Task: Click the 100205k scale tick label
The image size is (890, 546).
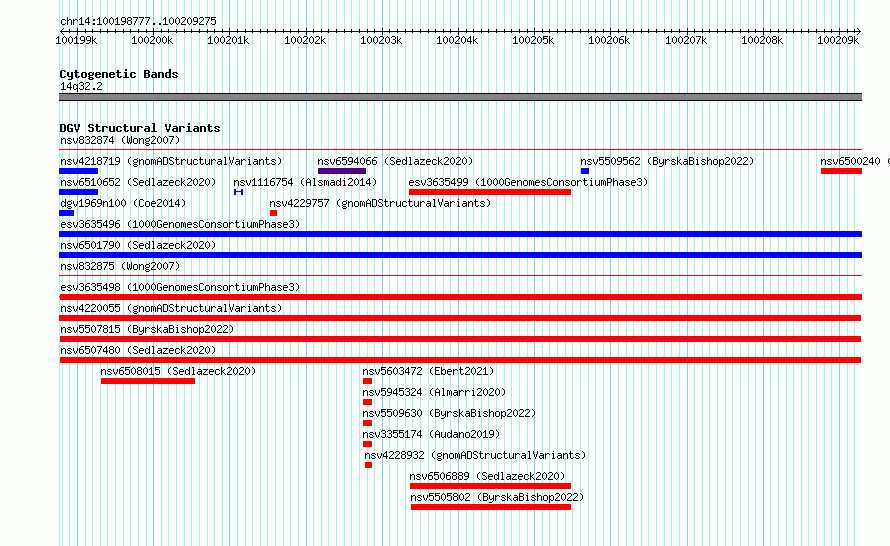Action: point(533,40)
